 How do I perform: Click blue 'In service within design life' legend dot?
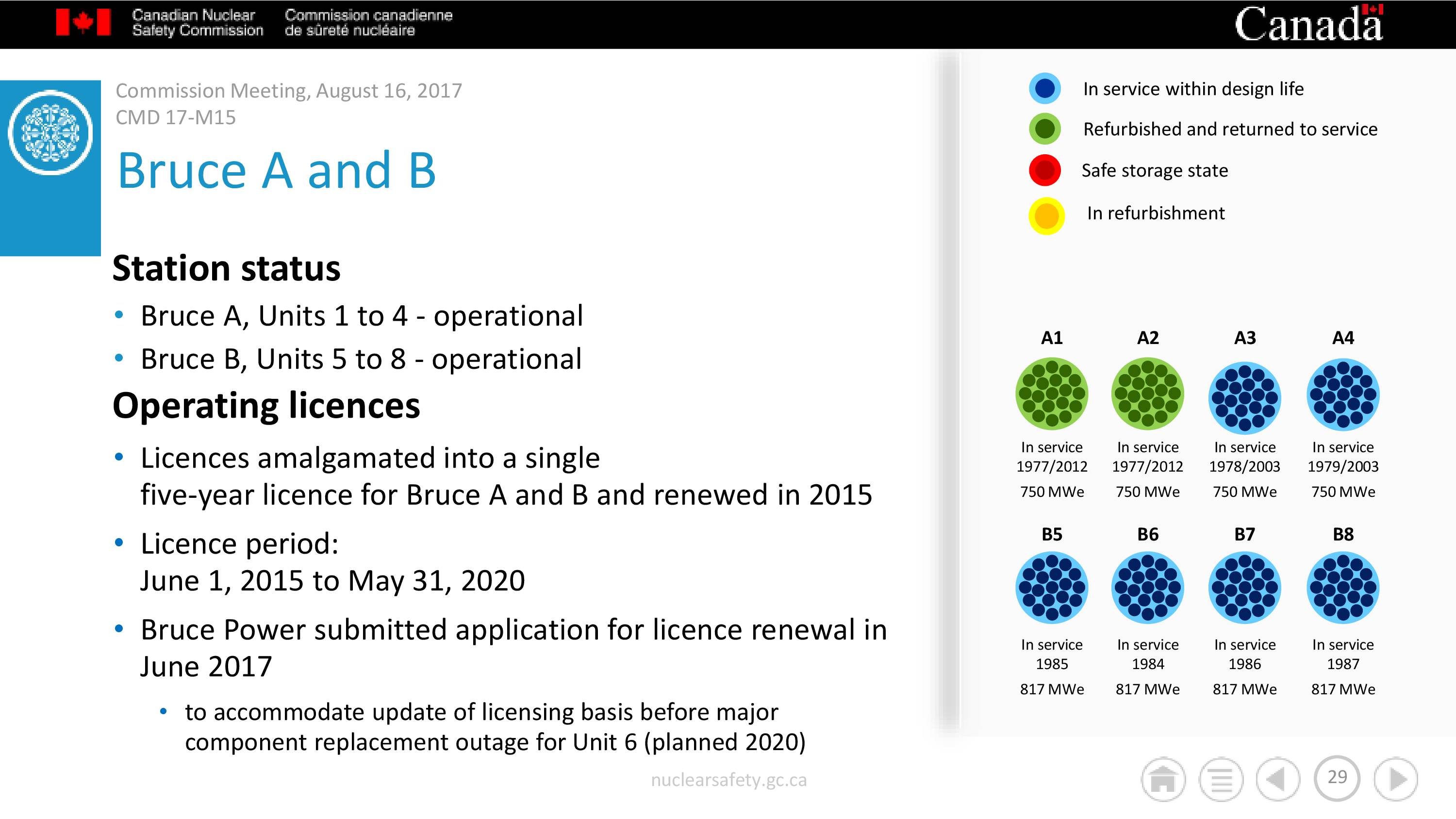point(1045,88)
